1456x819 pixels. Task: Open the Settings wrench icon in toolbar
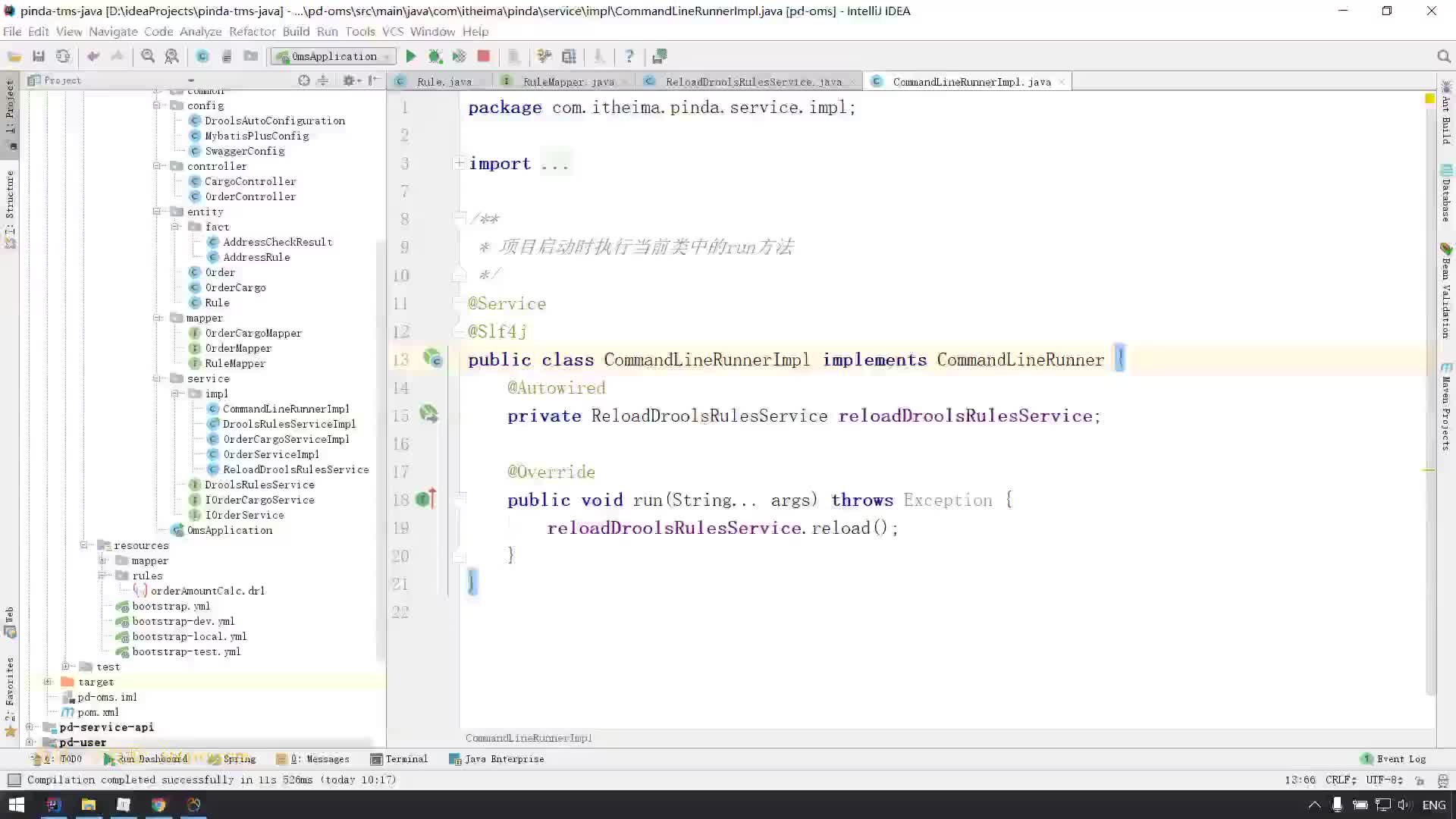pos(544,56)
